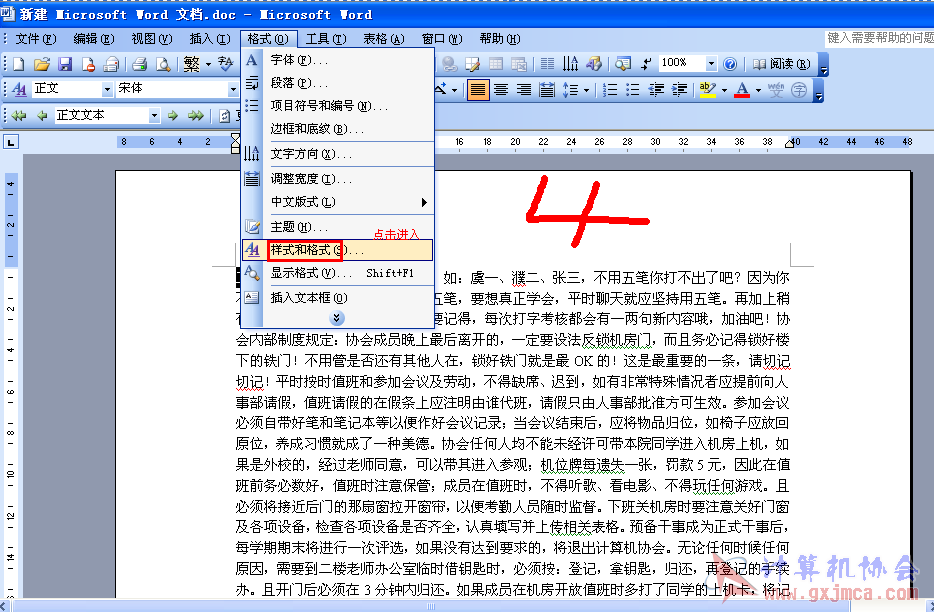This screenshot has height=612, width=934.
Task: Click the 繁 Chinese conversion button
Action: coord(192,64)
